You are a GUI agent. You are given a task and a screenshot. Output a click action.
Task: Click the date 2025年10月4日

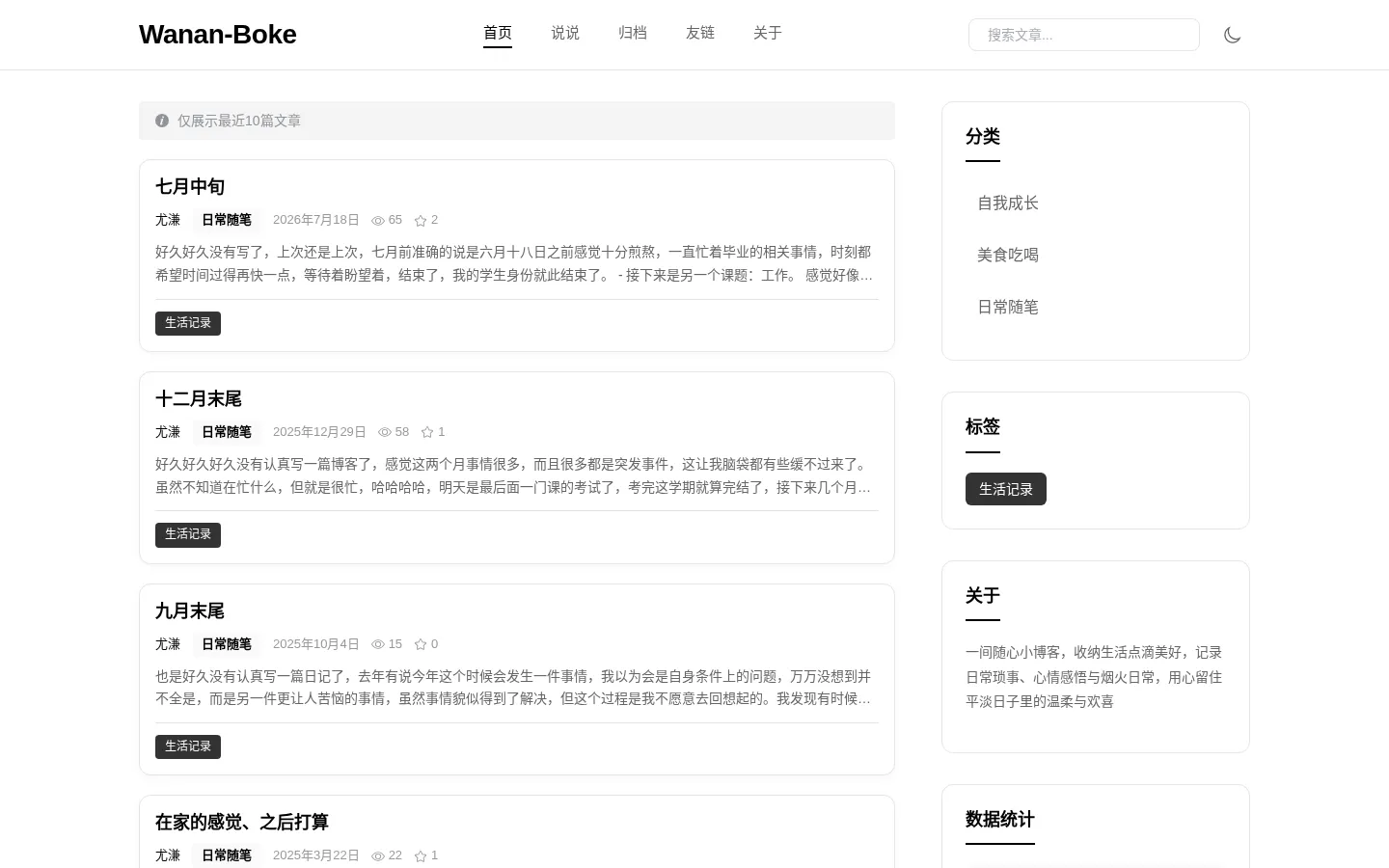[316, 644]
